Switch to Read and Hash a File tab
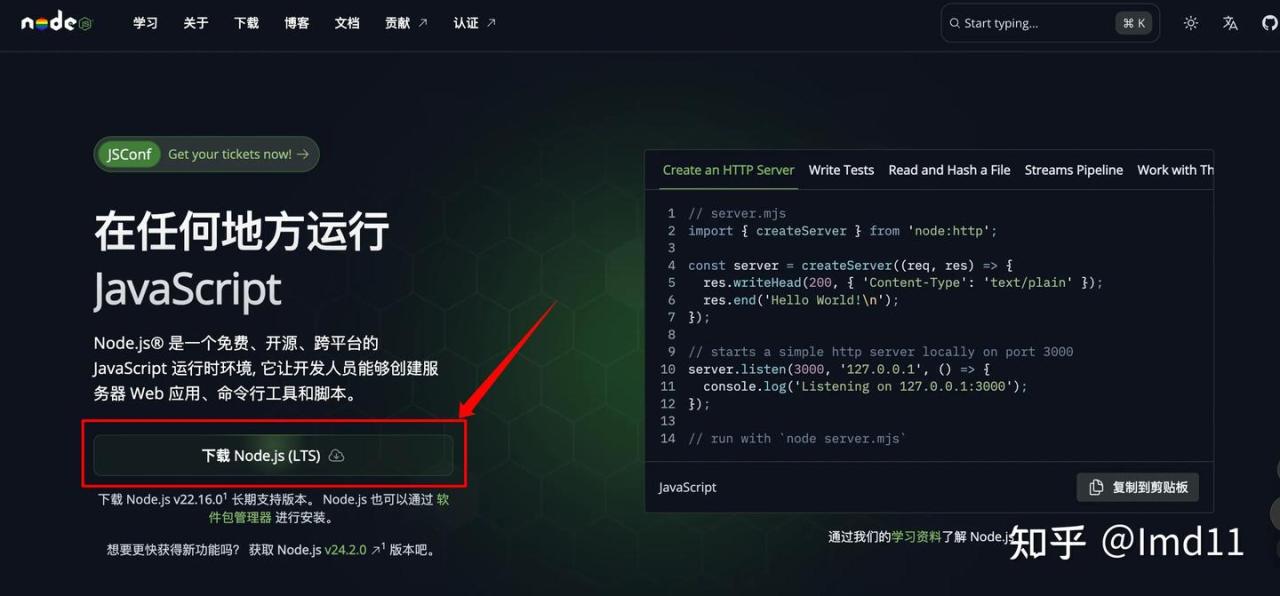1280x596 pixels. tap(949, 170)
